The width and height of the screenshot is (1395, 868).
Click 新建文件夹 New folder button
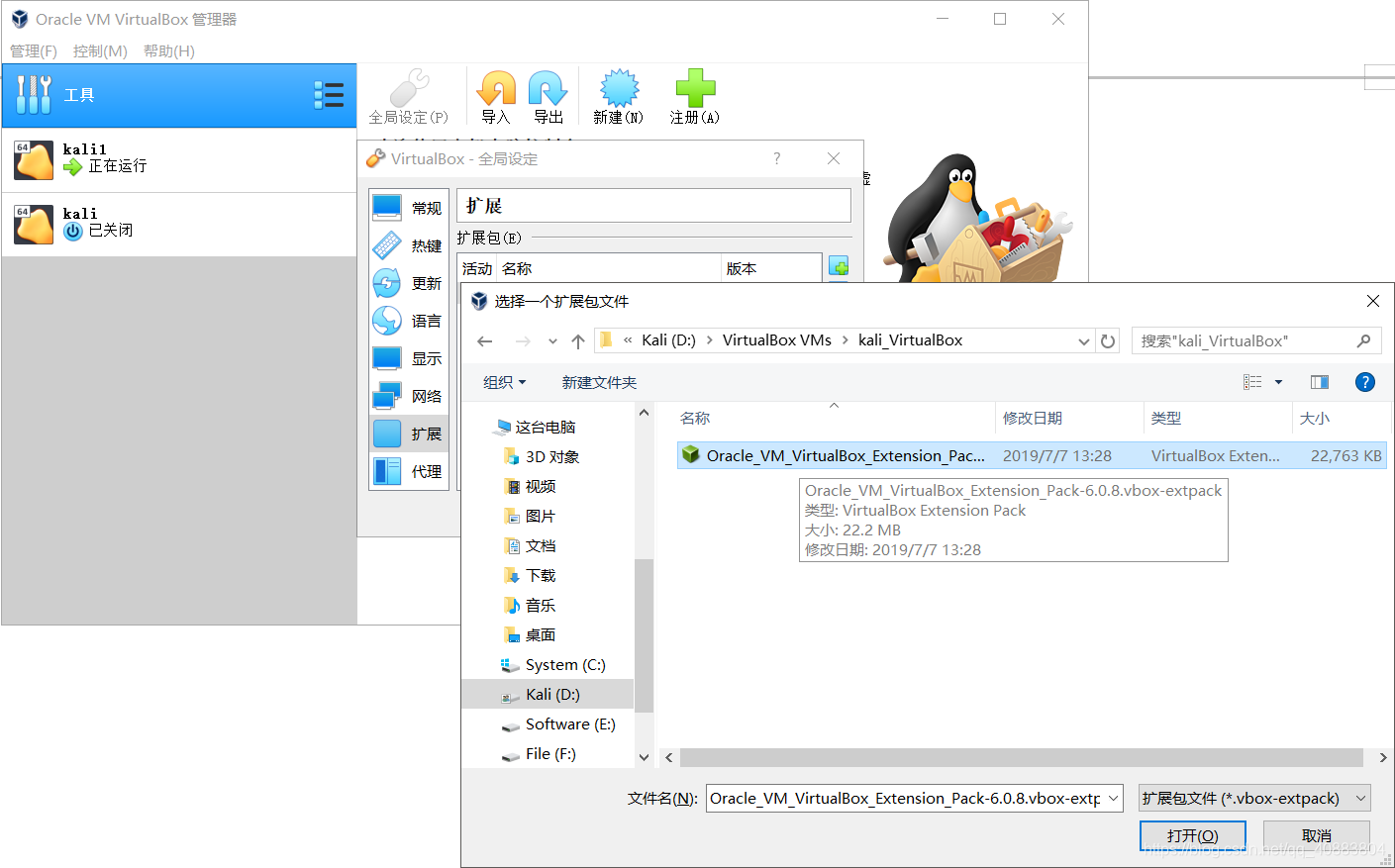(x=599, y=382)
